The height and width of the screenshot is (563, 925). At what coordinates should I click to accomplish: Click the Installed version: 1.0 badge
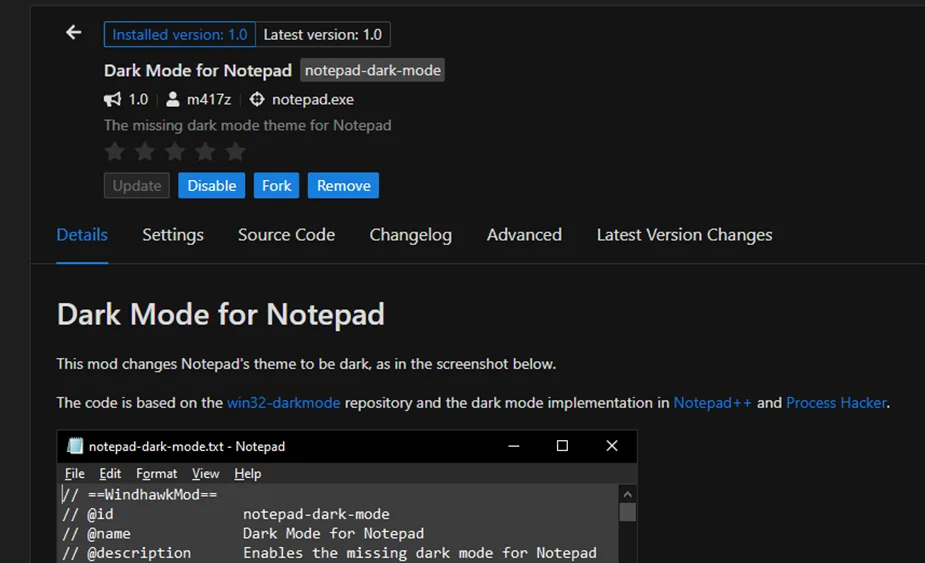click(x=180, y=34)
